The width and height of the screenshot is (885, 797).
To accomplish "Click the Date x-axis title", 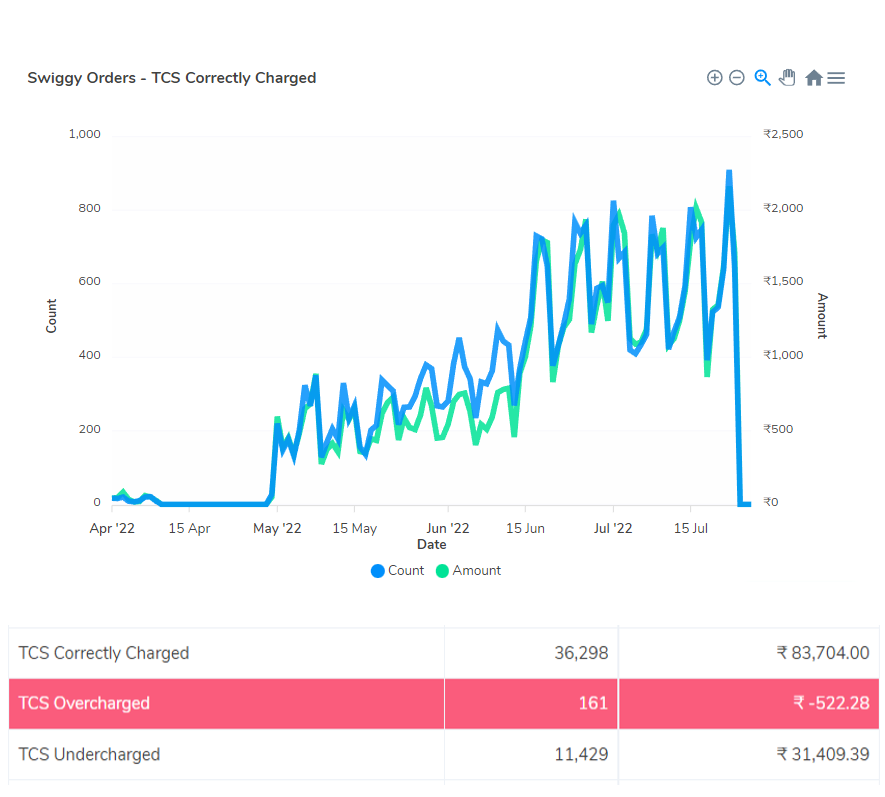I will click(x=432, y=545).
